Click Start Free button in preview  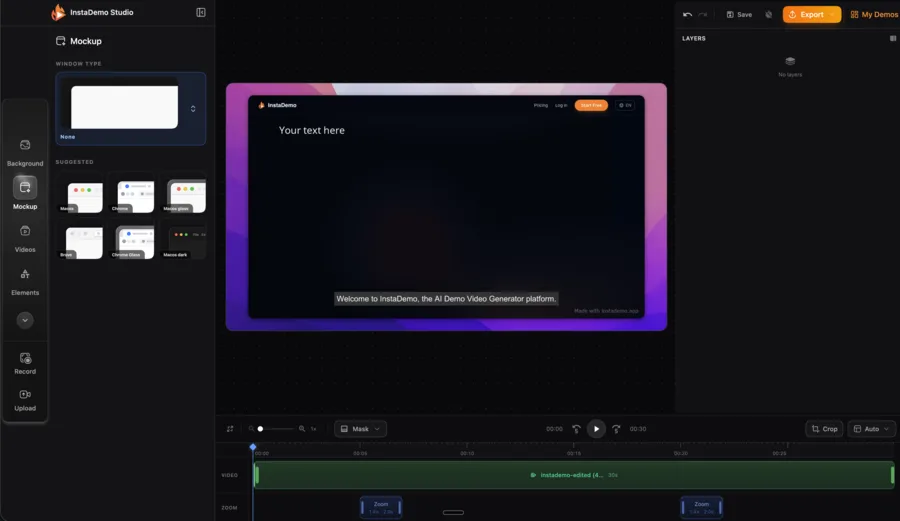[x=591, y=105]
